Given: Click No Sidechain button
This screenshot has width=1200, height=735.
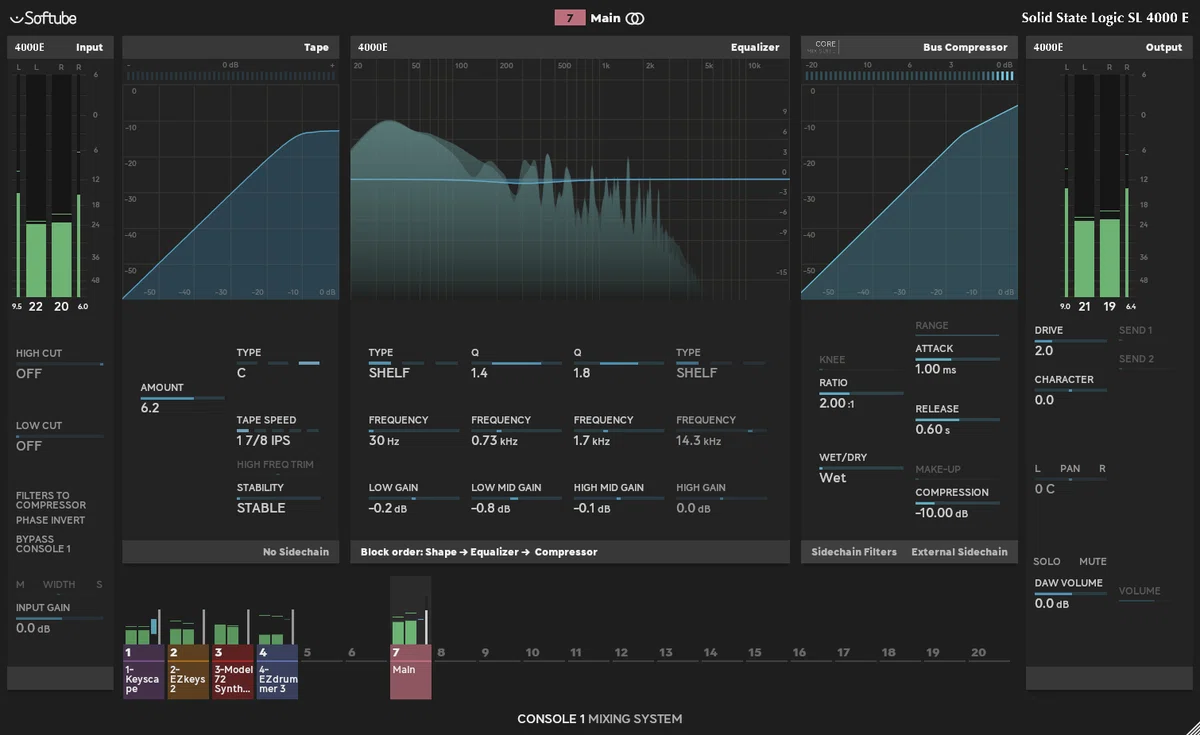Looking at the screenshot, I should tap(297, 552).
